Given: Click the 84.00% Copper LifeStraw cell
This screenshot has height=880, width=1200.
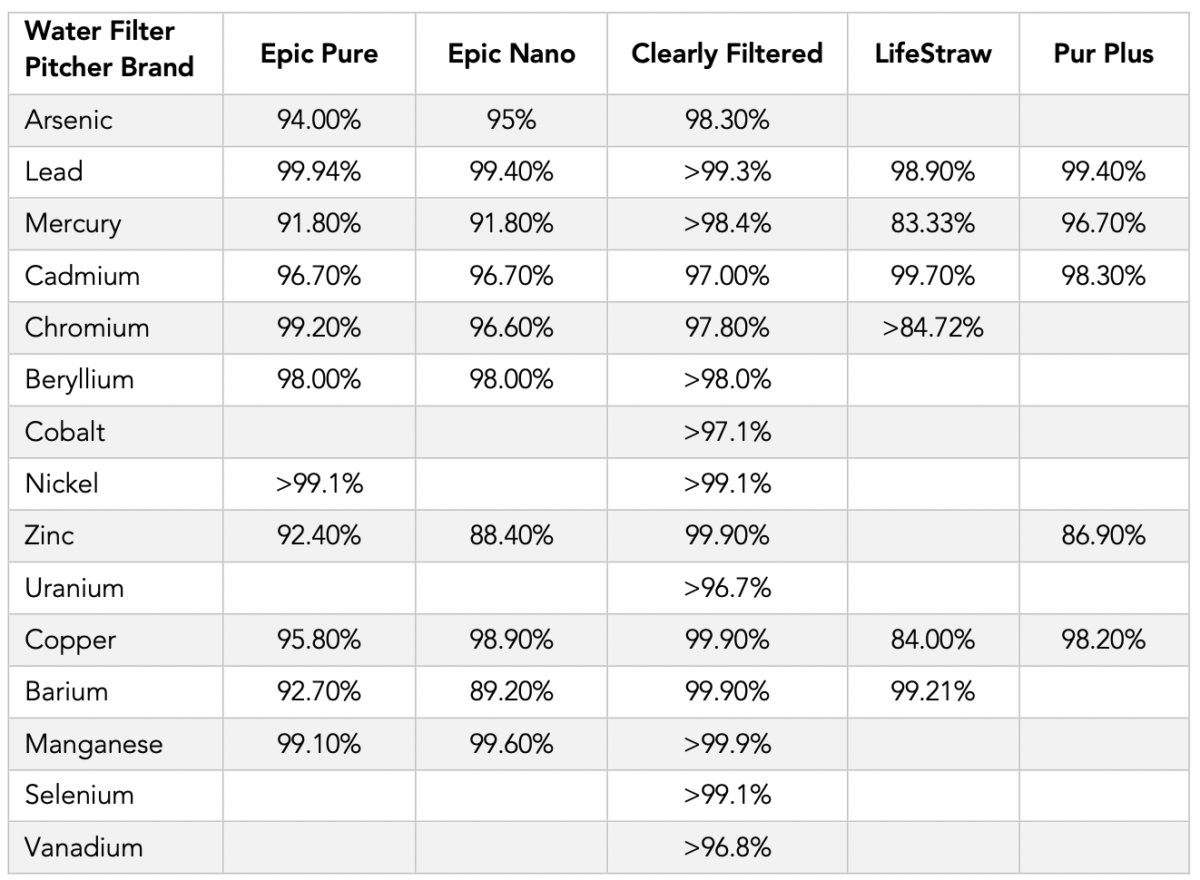Looking at the screenshot, I should [933, 640].
